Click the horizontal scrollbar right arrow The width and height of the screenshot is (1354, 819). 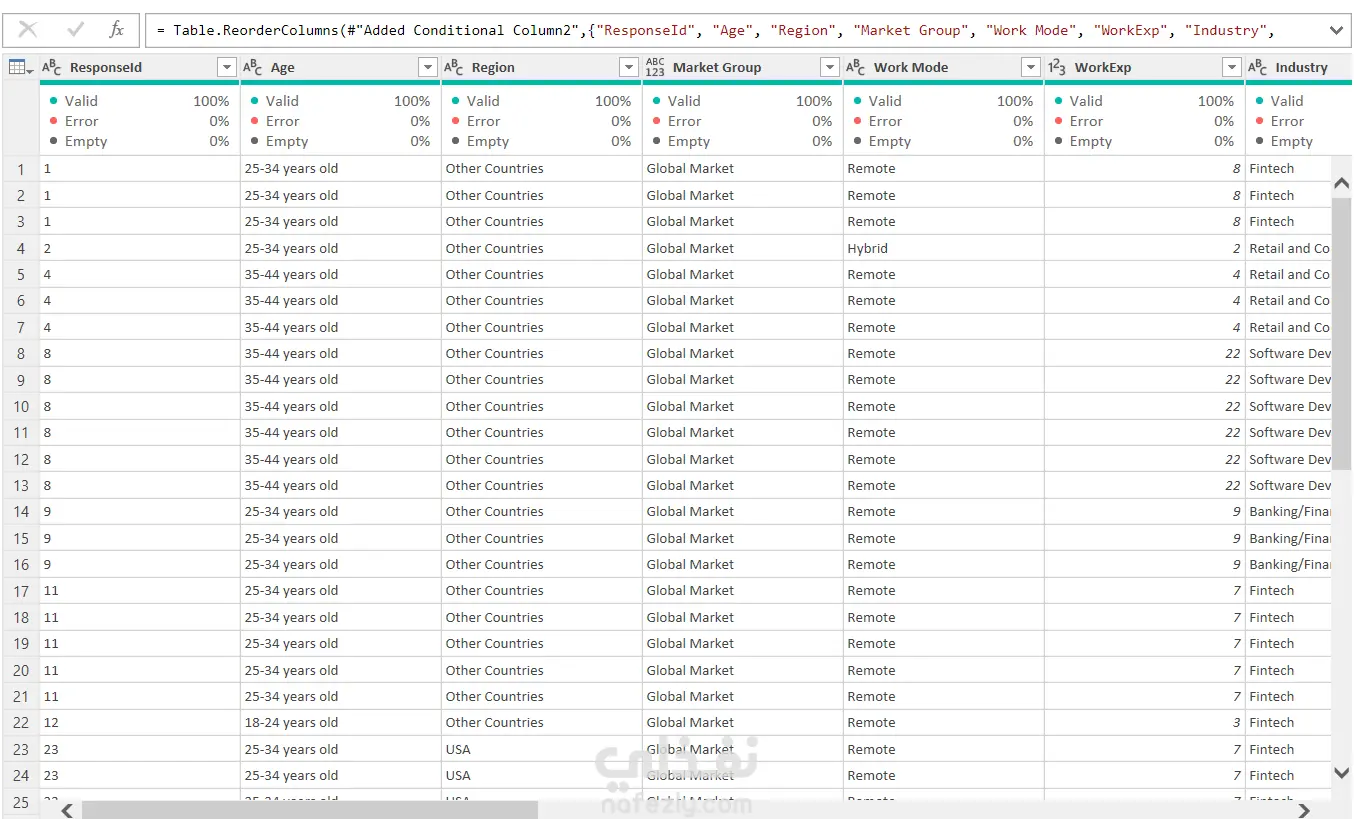click(x=1303, y=810)
